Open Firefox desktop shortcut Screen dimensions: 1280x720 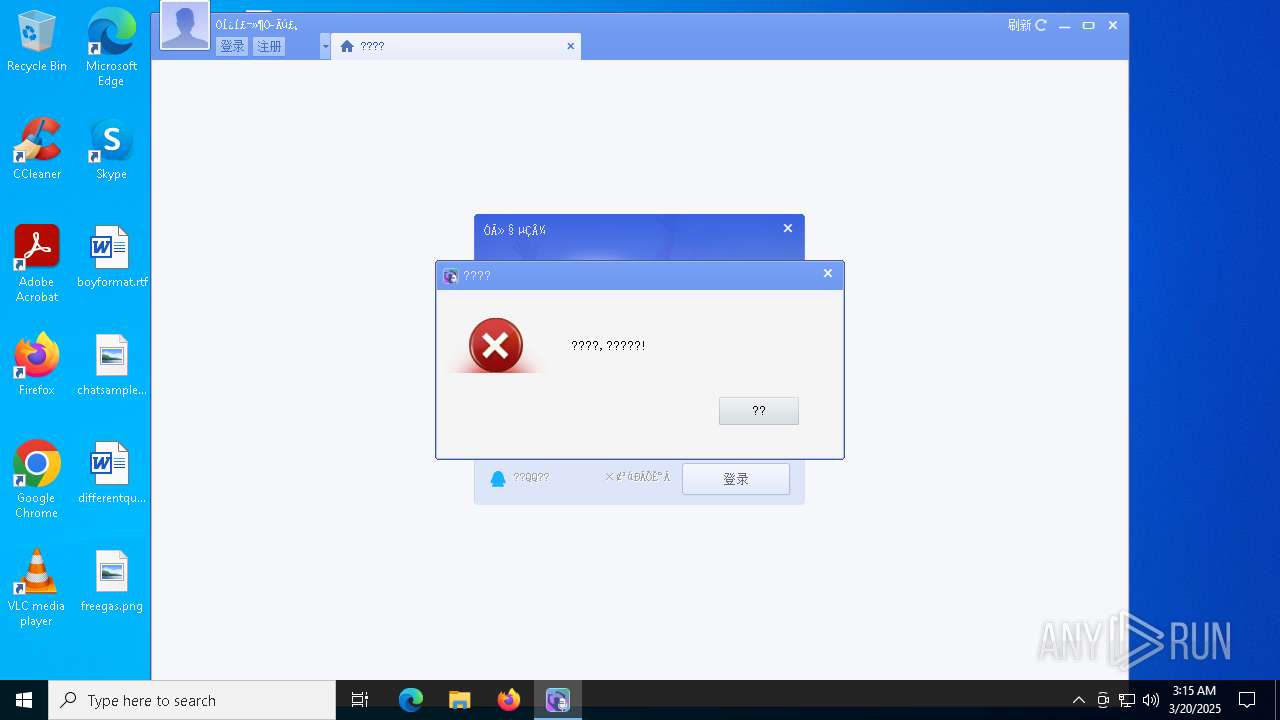(x=37, y=365)
